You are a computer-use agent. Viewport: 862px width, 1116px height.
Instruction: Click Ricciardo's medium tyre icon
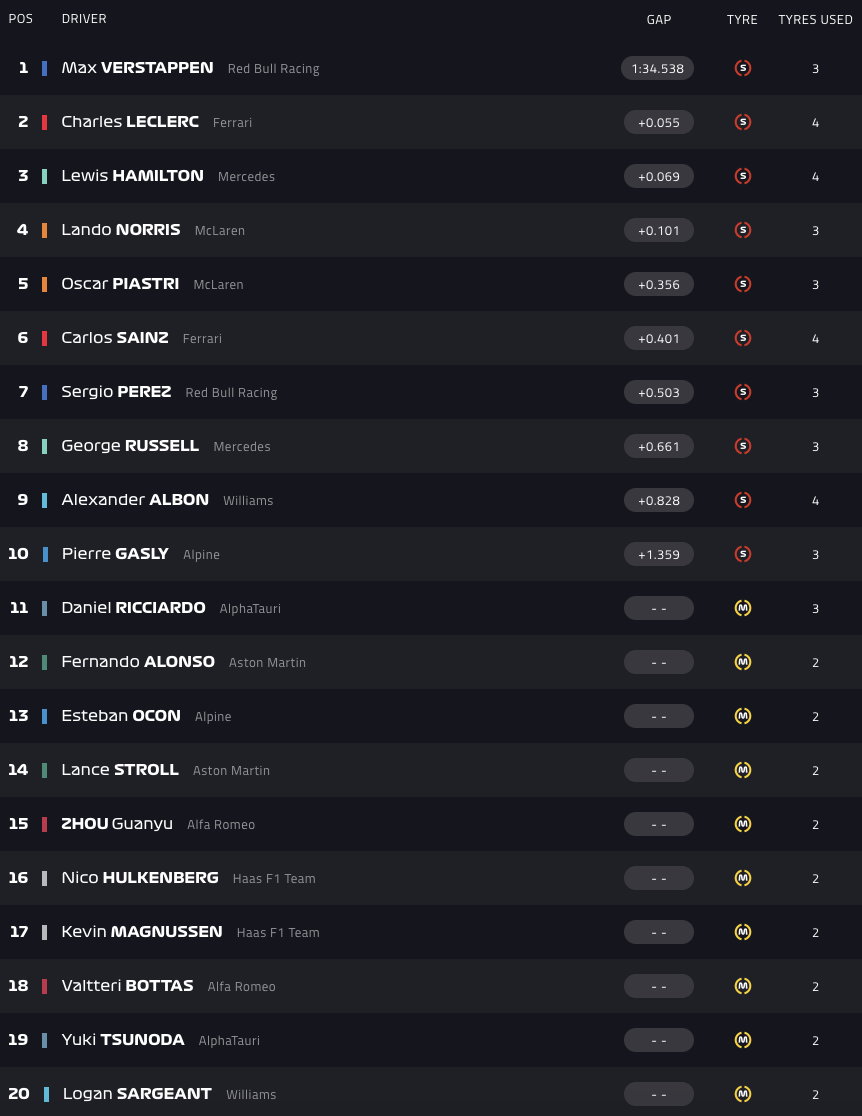(x=742, y=608)
